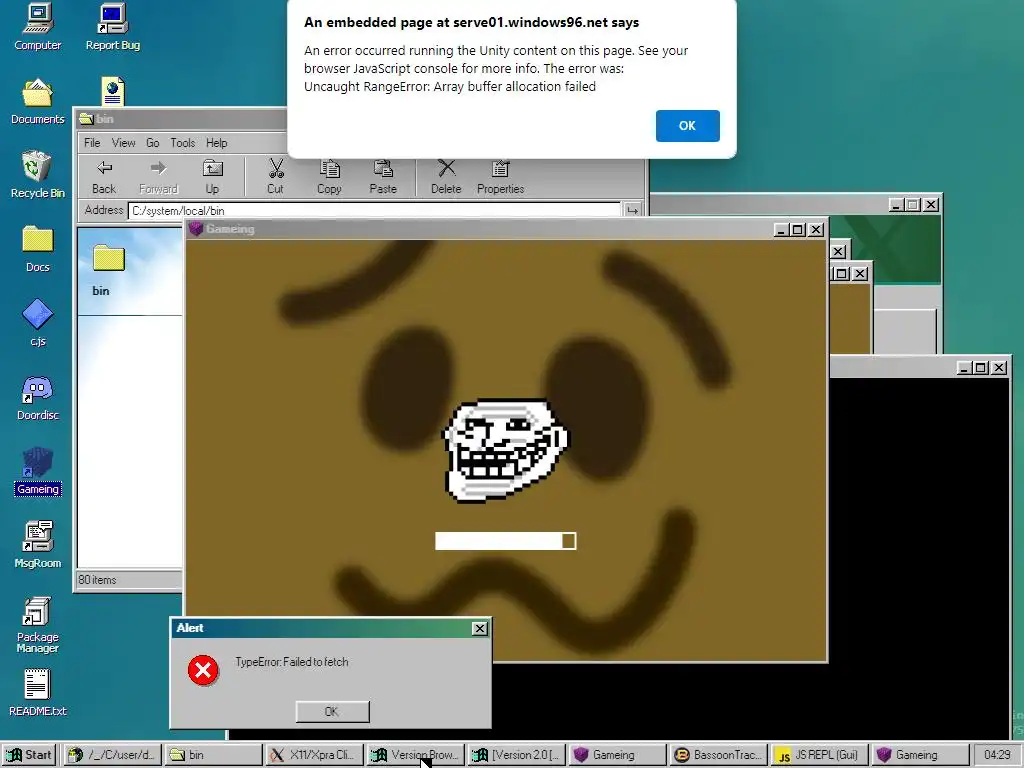Open the File menu in explorer
The image size is (1024, 768).
tap(92, 142)
